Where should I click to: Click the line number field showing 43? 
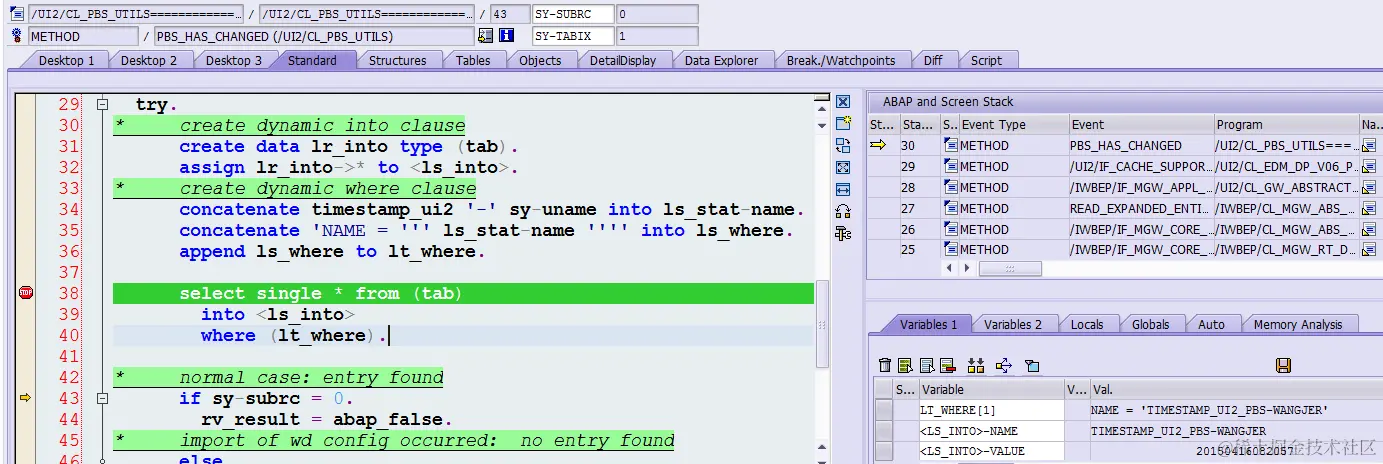coord(509,14)
